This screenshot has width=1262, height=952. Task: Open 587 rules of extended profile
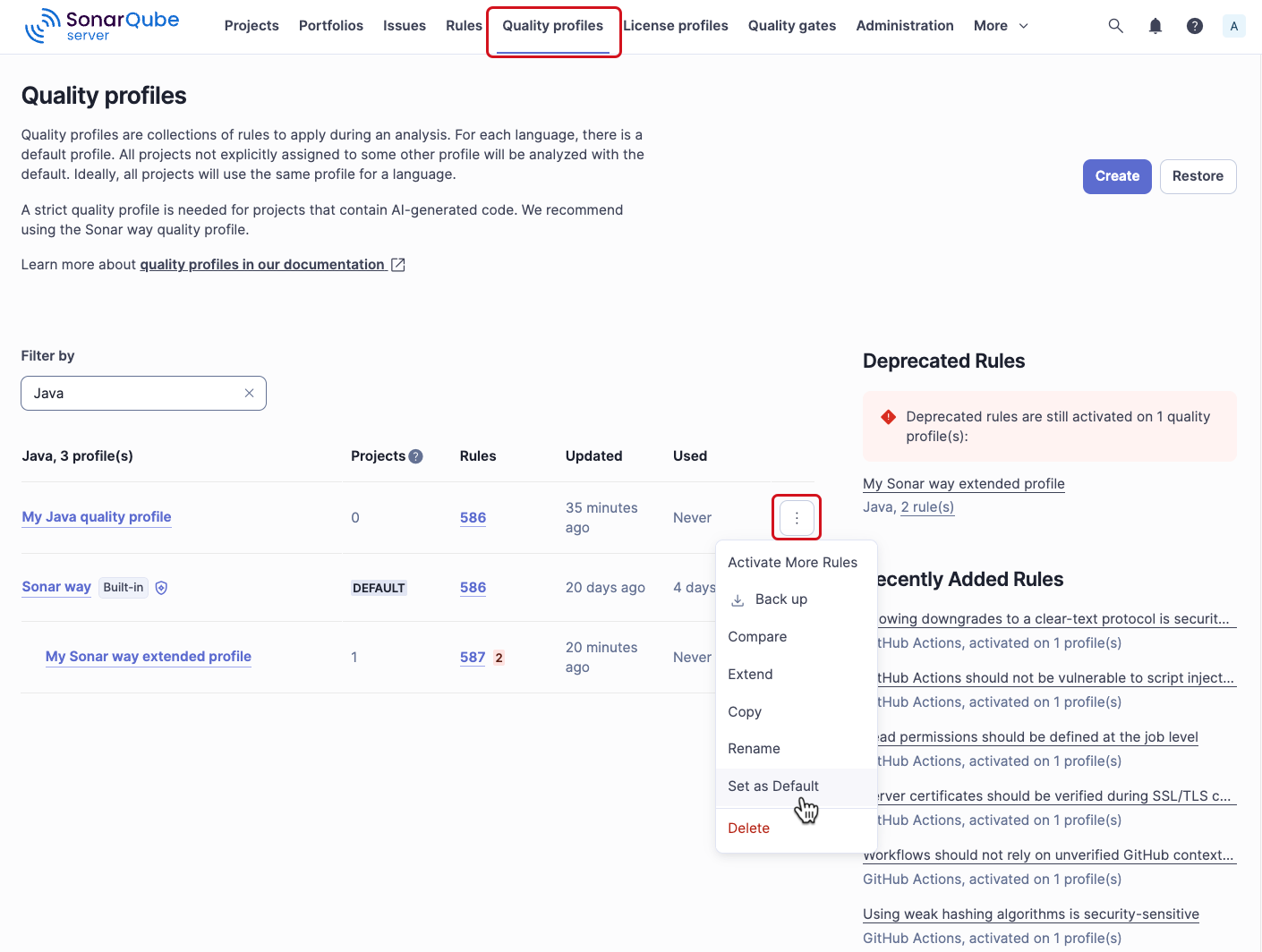(x=473, y=658)
